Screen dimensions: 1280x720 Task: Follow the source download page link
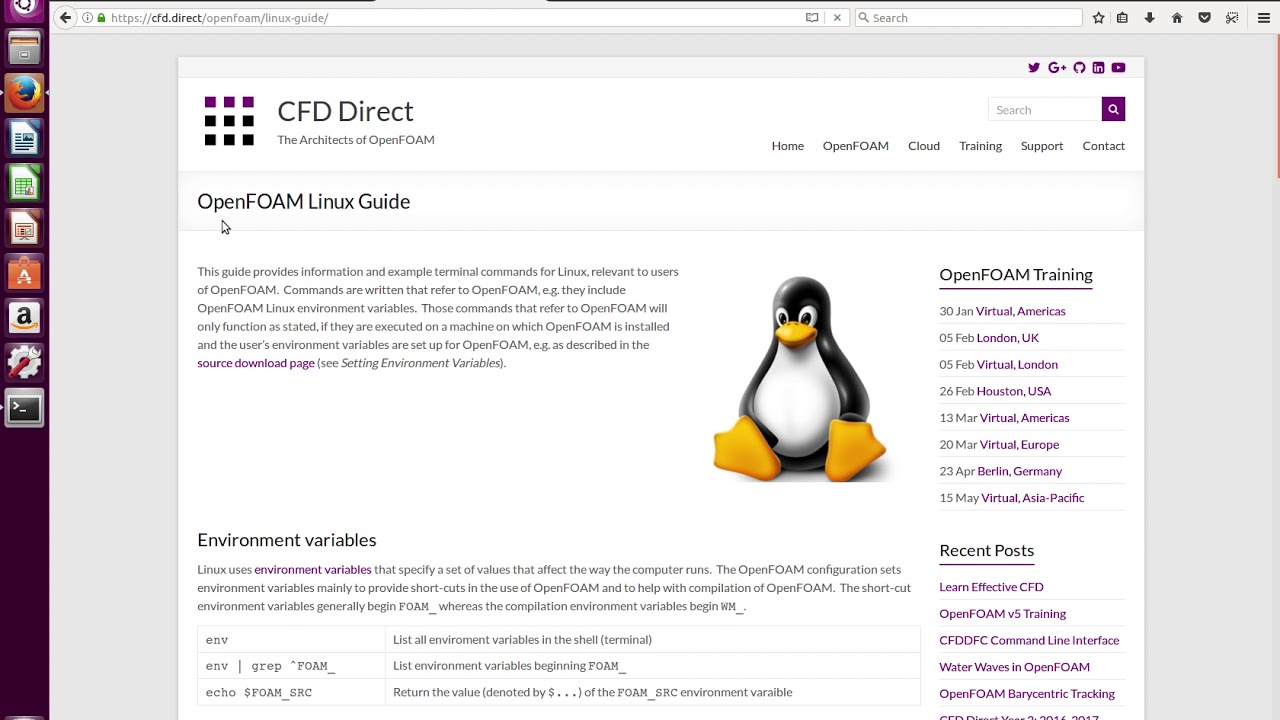(x=256, y=363)
